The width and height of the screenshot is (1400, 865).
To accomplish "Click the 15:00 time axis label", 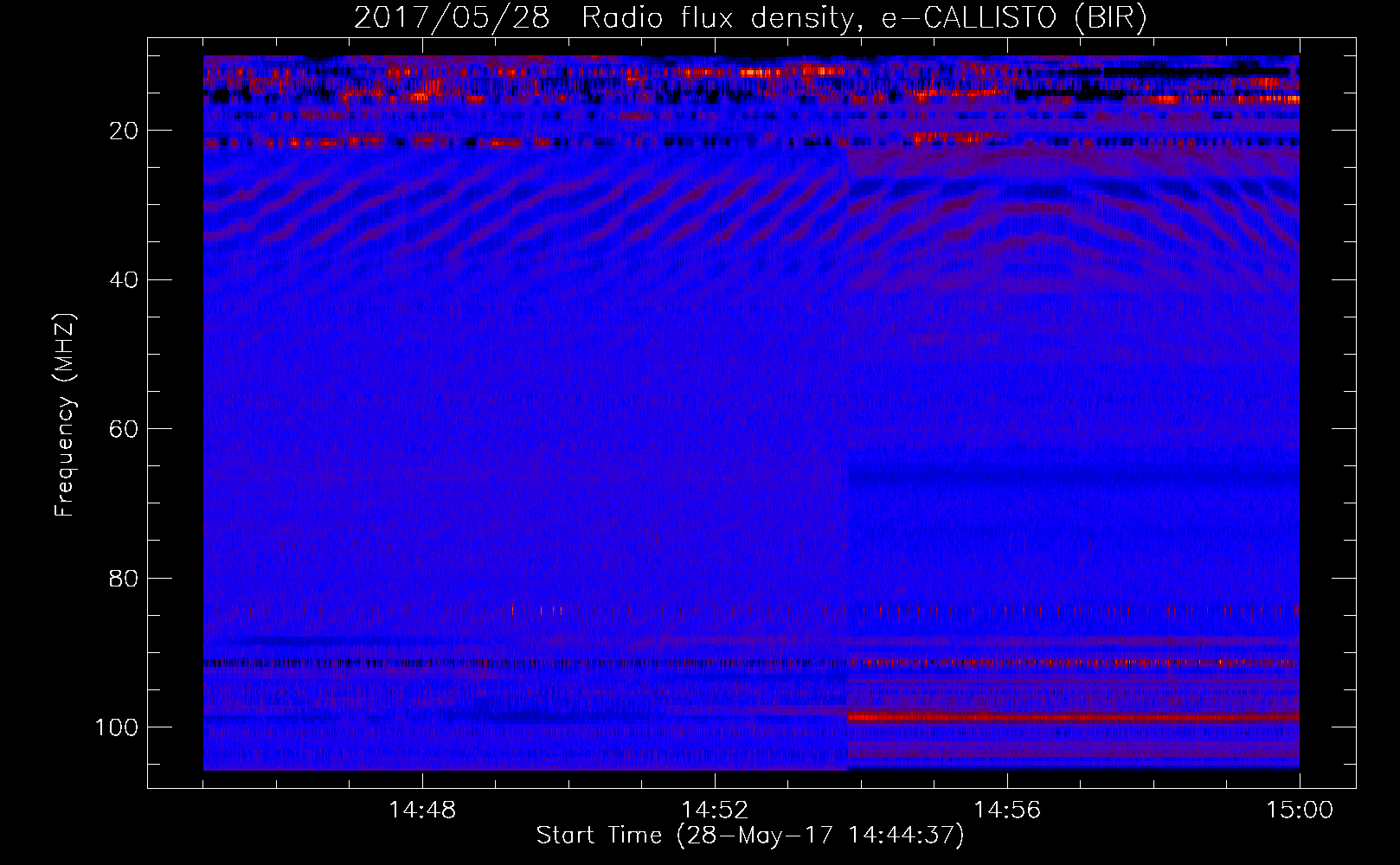I will pyautogui.click(x=1300, y=811).
